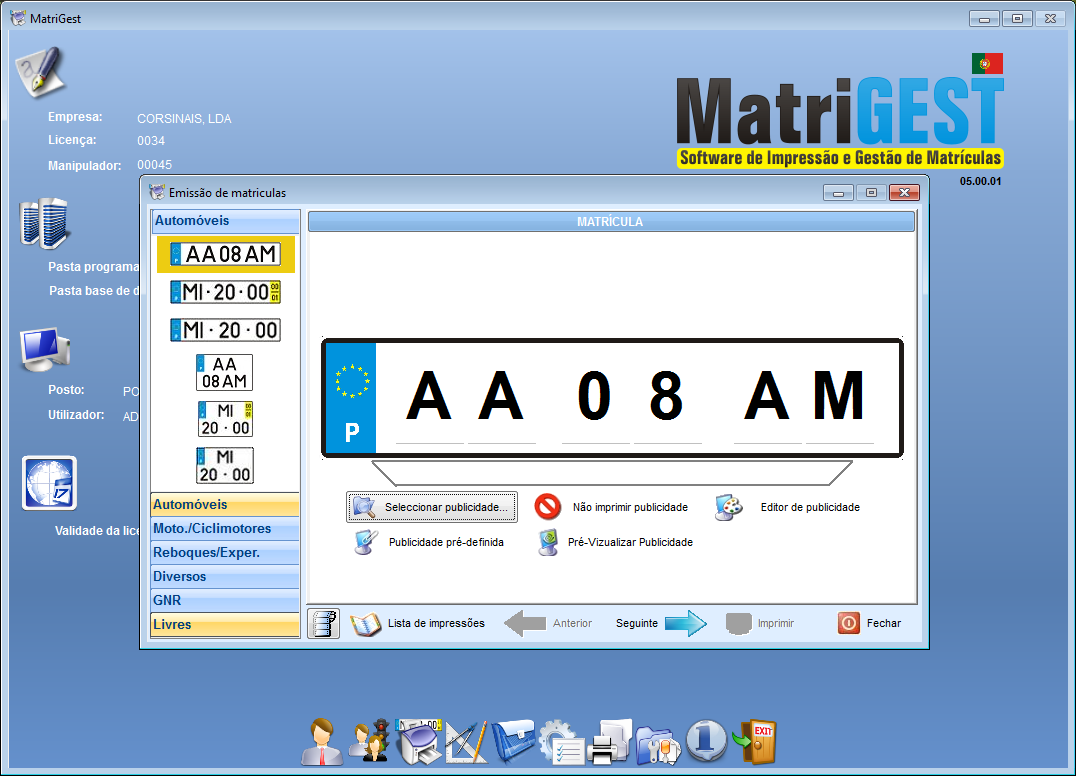
Task: Minimize the Emissão de matriculas window
Action: point(838,193)
